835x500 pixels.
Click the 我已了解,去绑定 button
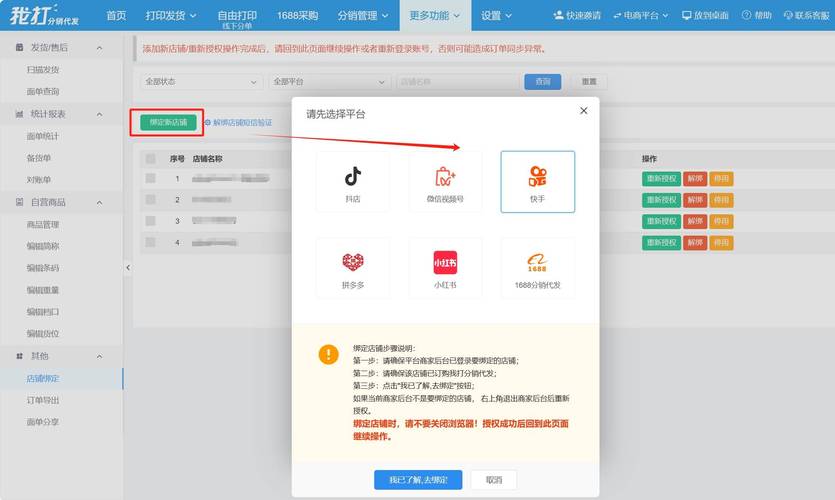tap(418, 480)
